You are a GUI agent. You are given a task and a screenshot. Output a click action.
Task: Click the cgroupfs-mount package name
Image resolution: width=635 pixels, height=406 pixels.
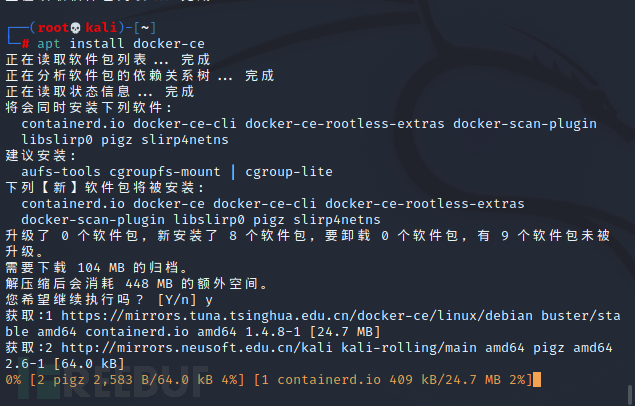(x=165, y=172)
